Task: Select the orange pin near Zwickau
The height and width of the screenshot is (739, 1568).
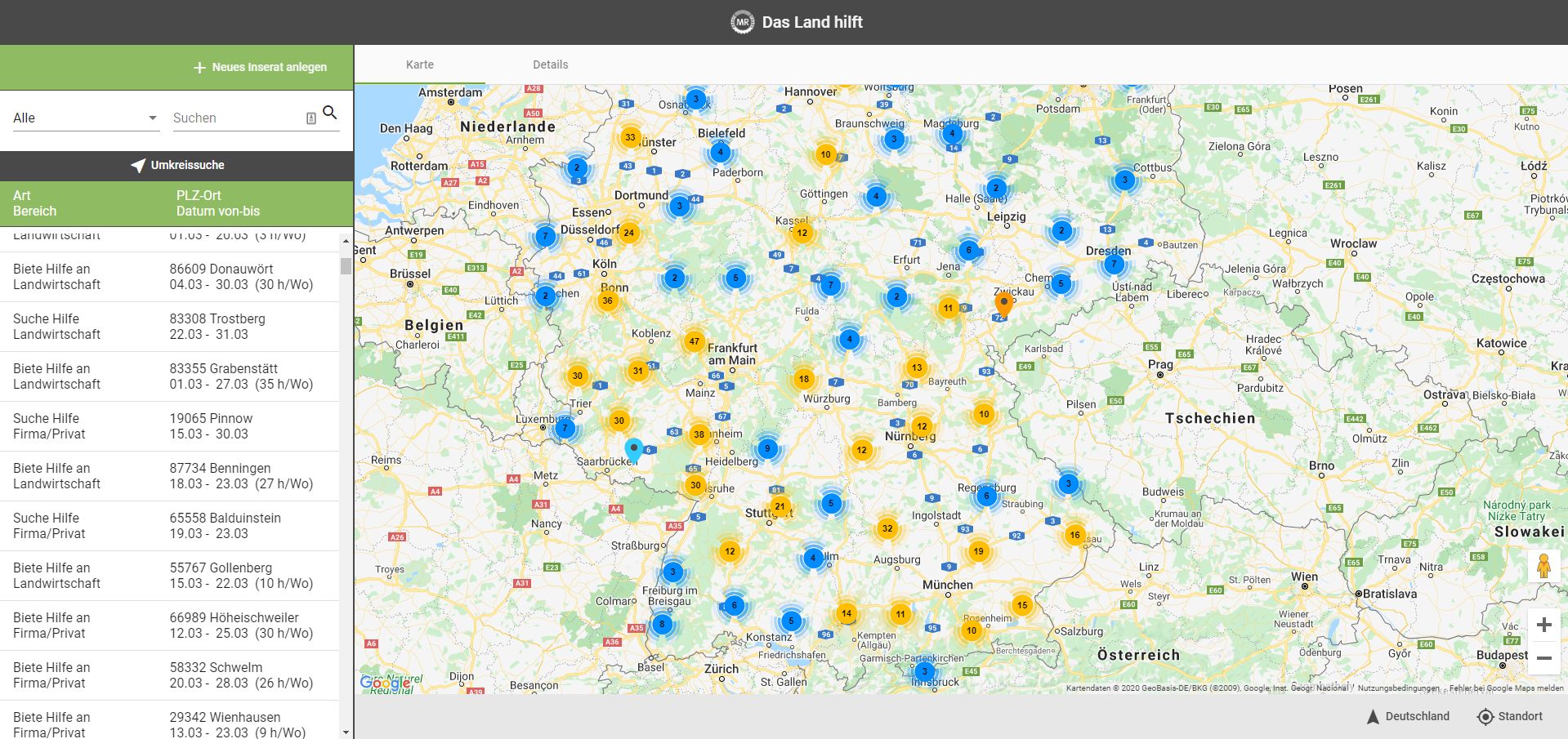Action: click(1003, 305)
